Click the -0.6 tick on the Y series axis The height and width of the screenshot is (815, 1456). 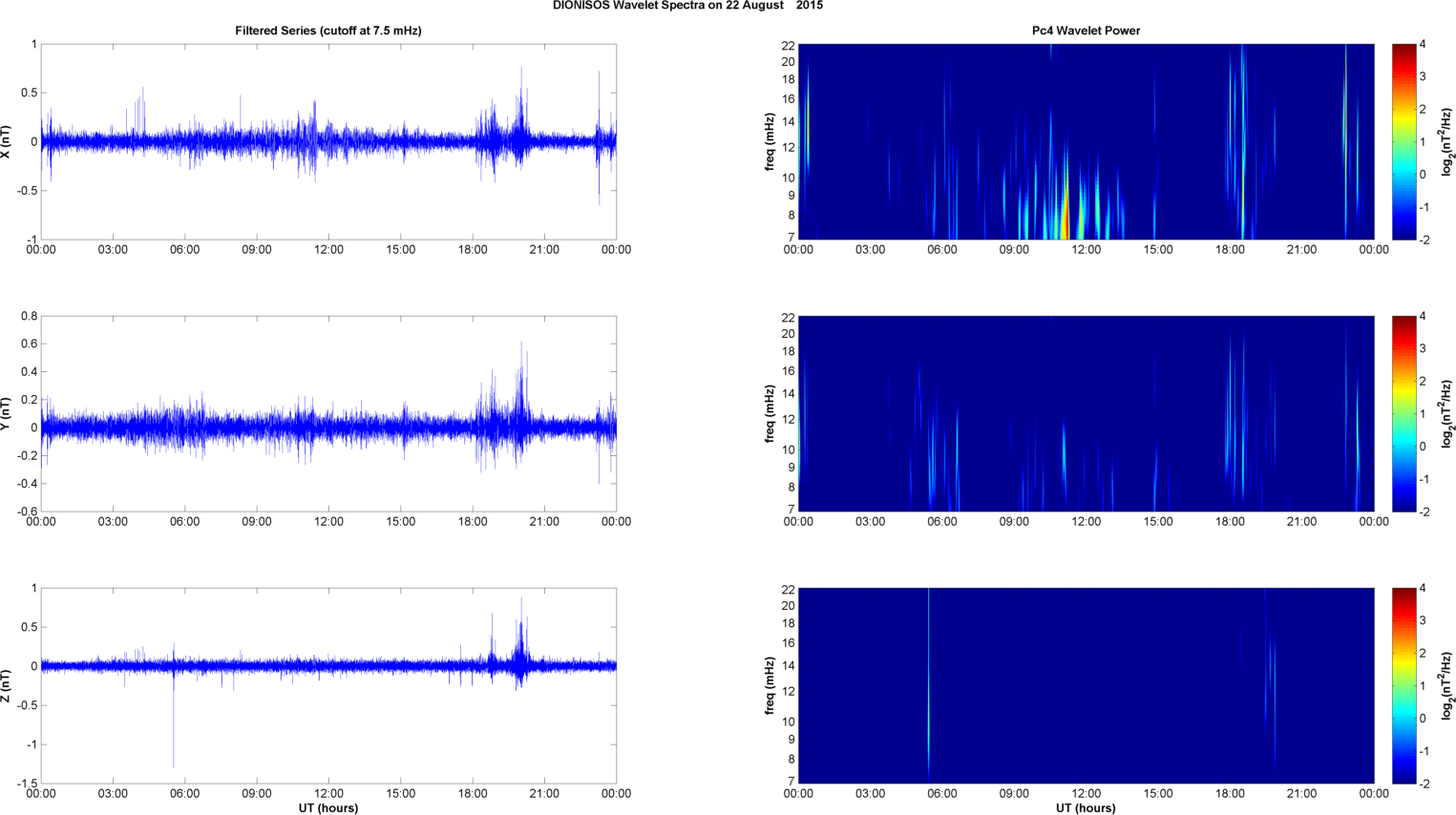[x=27, y=512]
